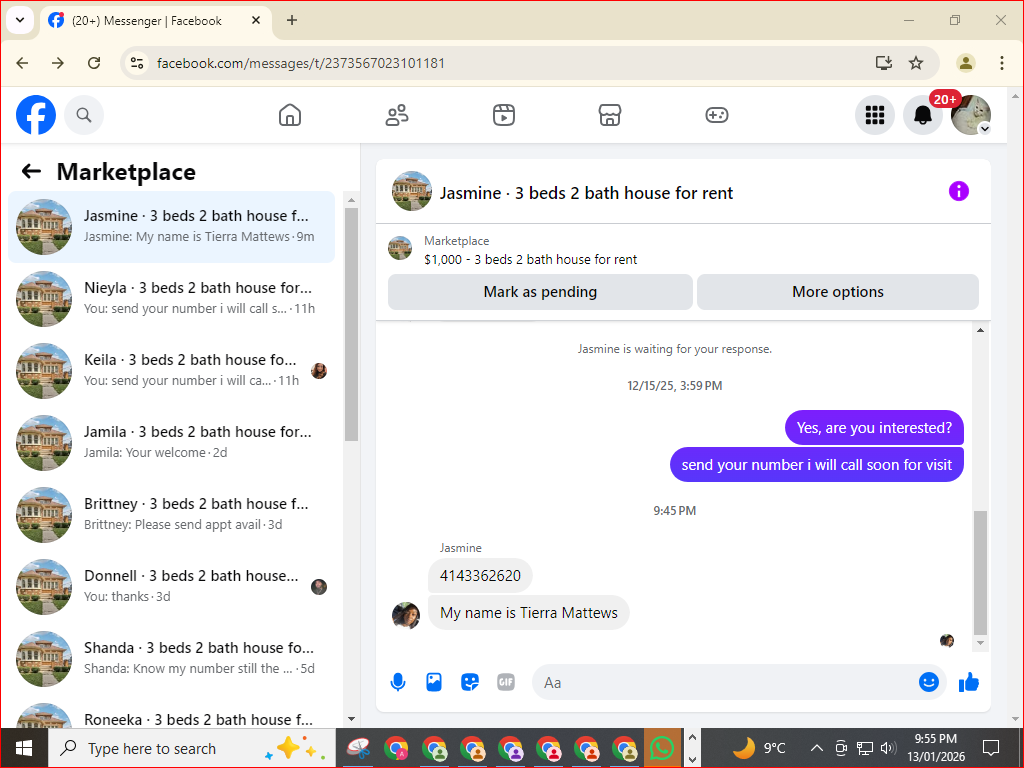Install app icon in address bar

tap(884, 63)
